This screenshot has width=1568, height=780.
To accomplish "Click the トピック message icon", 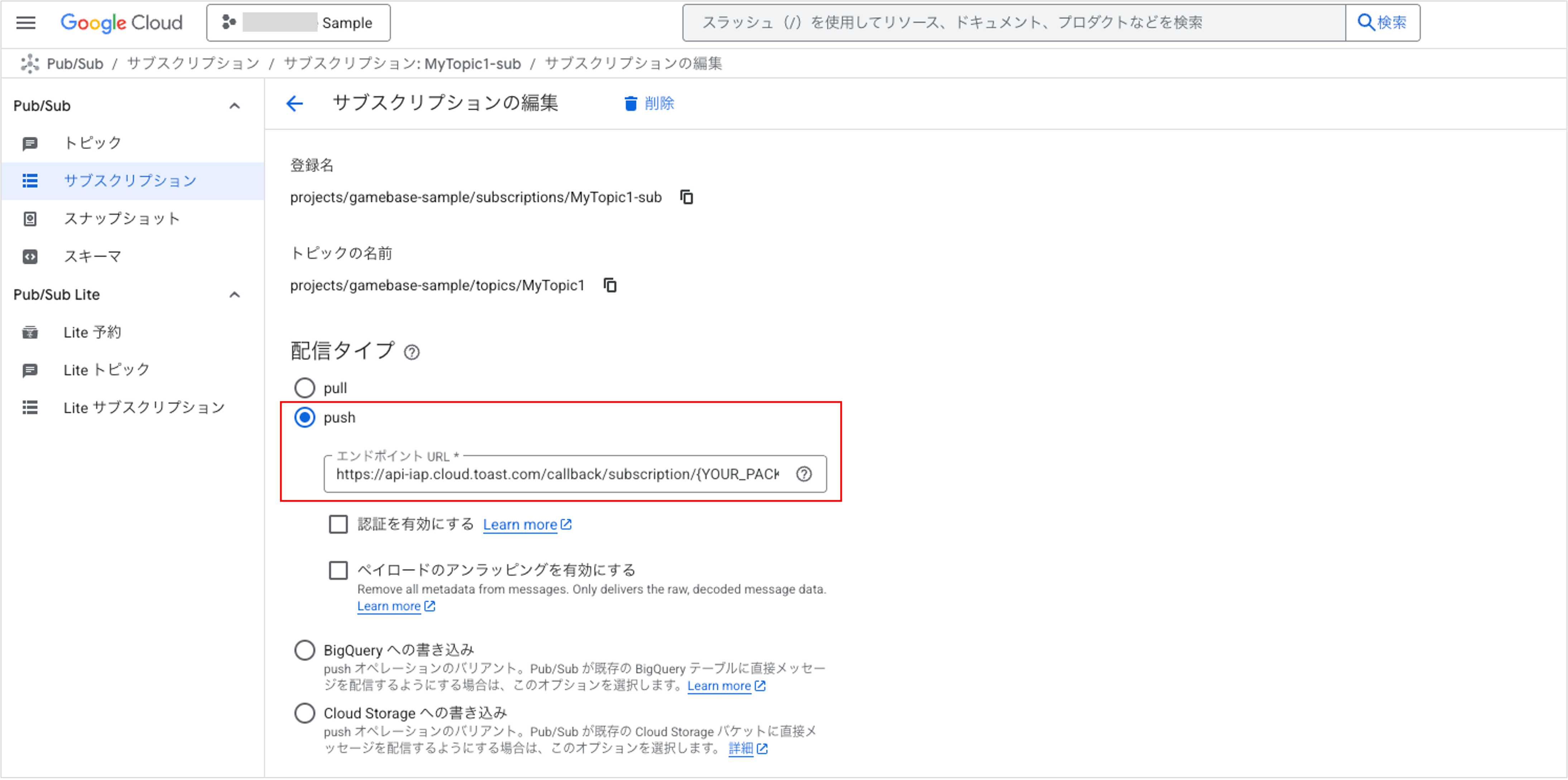I will click(30, 144).
